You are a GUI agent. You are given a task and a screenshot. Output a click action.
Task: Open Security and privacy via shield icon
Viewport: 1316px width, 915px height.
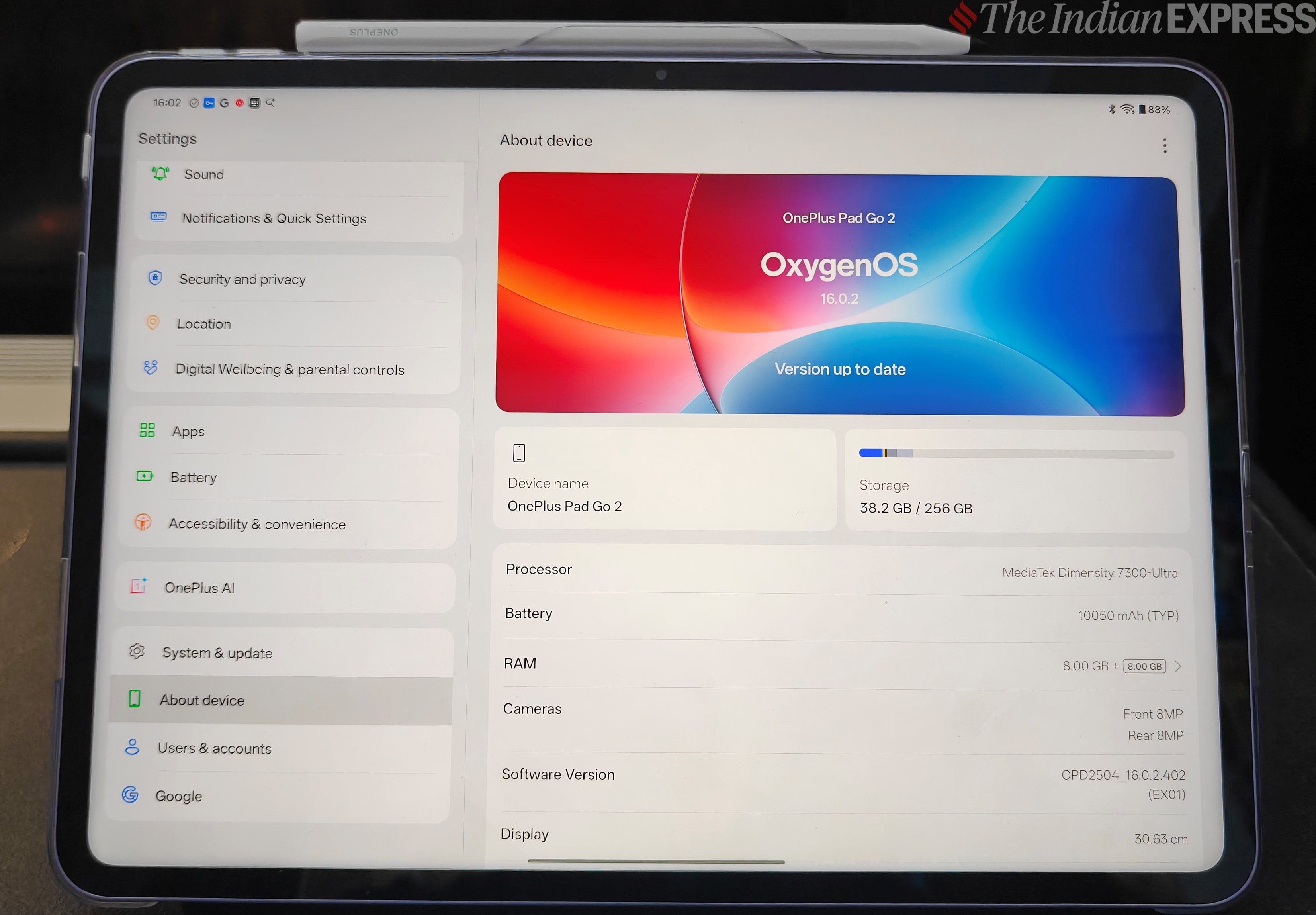[x=155, y=278]
